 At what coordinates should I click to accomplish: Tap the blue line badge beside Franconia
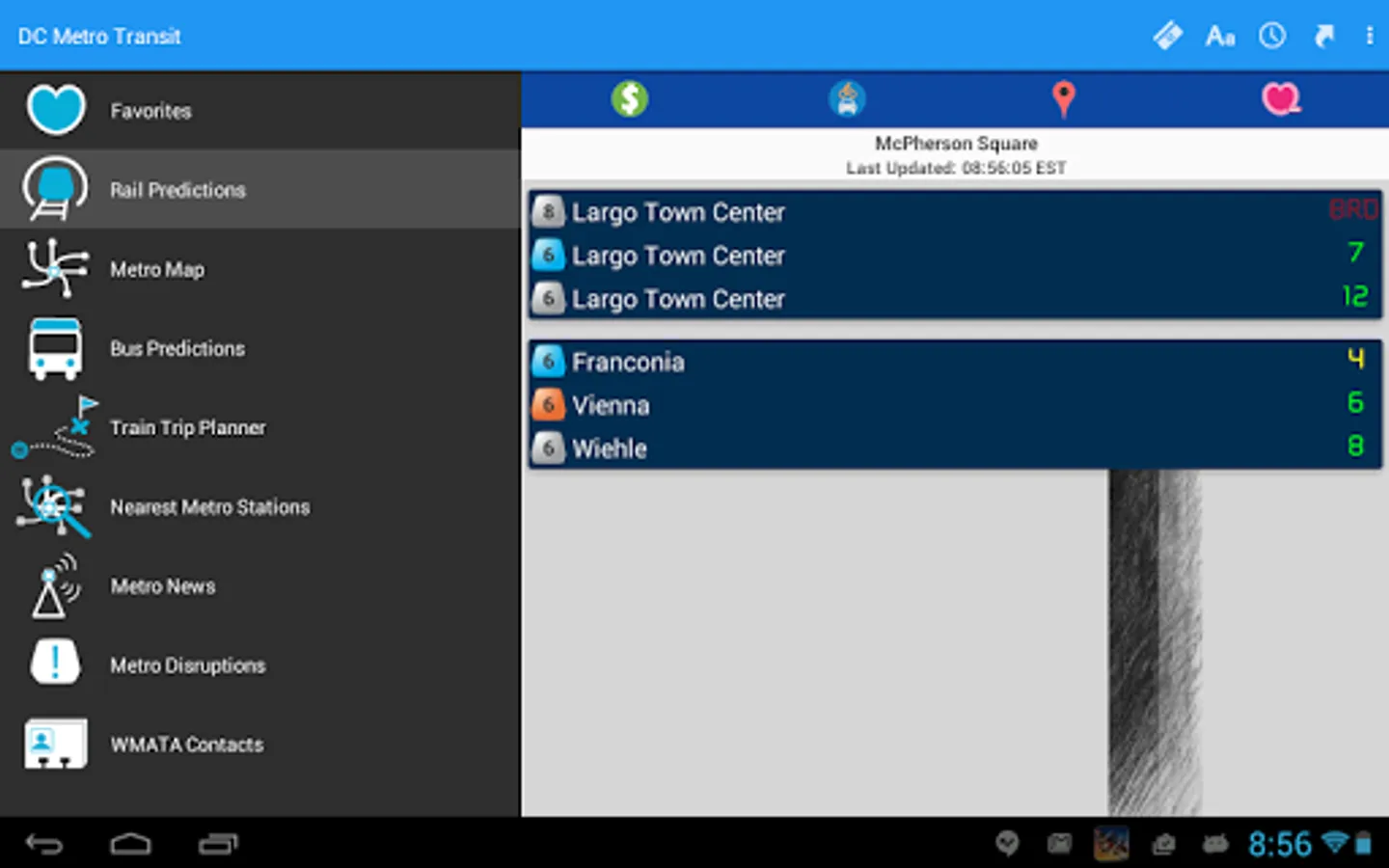[548, 361]
